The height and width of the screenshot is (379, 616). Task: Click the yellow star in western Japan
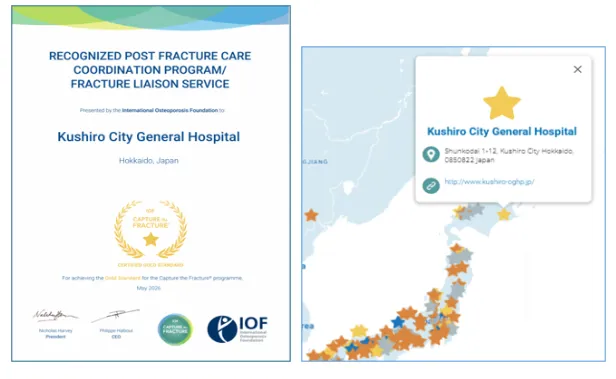(x=359, y=331)
